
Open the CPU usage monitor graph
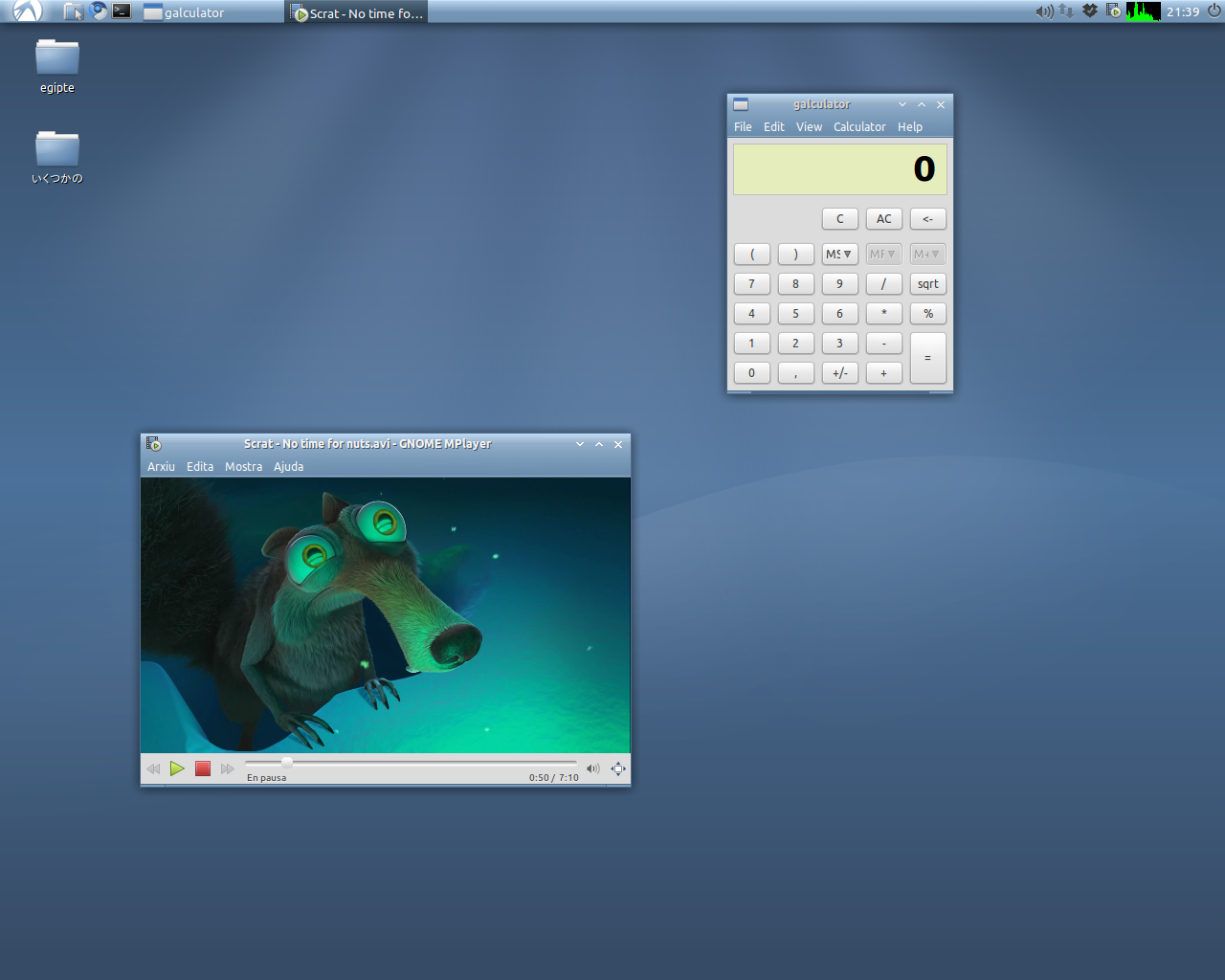coord(1144,11)
